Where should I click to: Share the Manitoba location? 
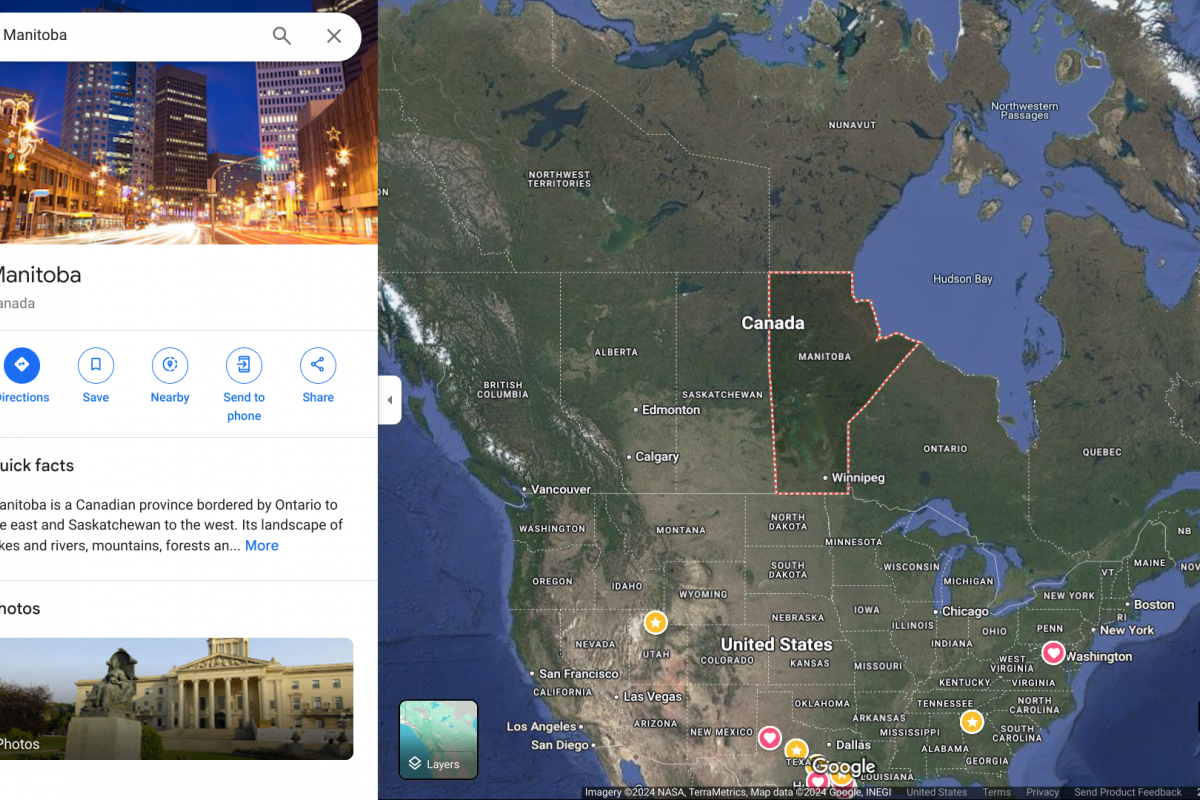[318, 376]
